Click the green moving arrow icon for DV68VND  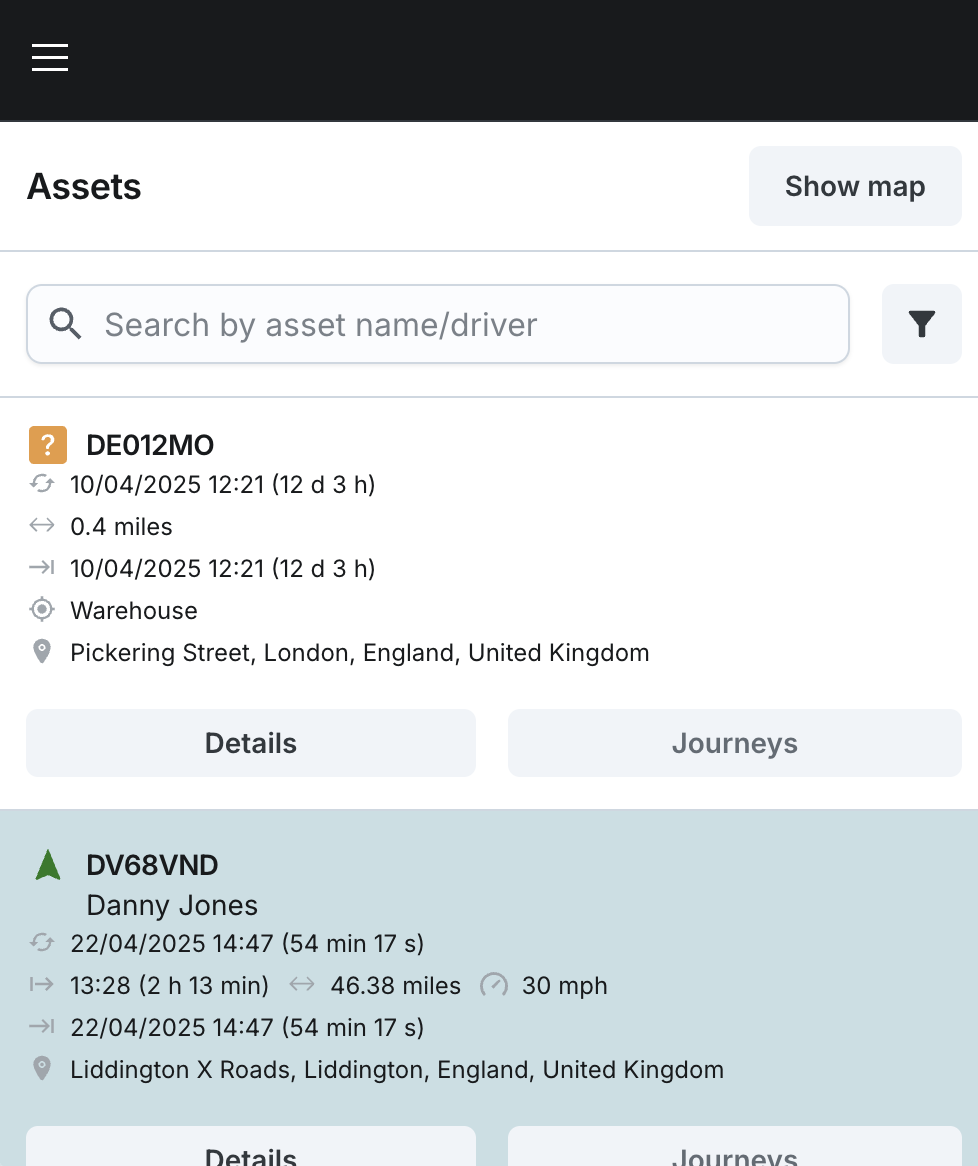[x=48, y=865]
